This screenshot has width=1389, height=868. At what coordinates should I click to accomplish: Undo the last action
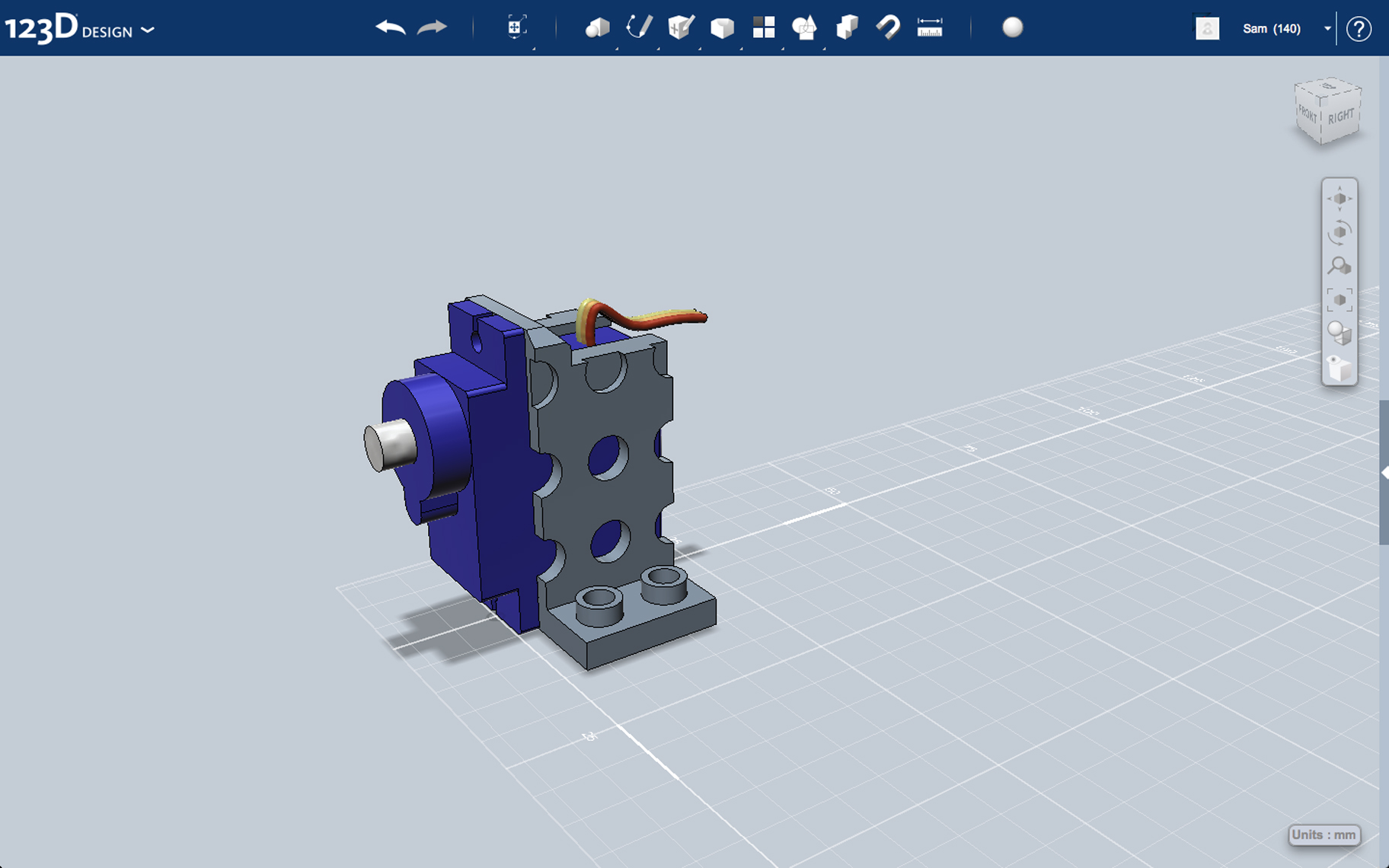[390, 27]
